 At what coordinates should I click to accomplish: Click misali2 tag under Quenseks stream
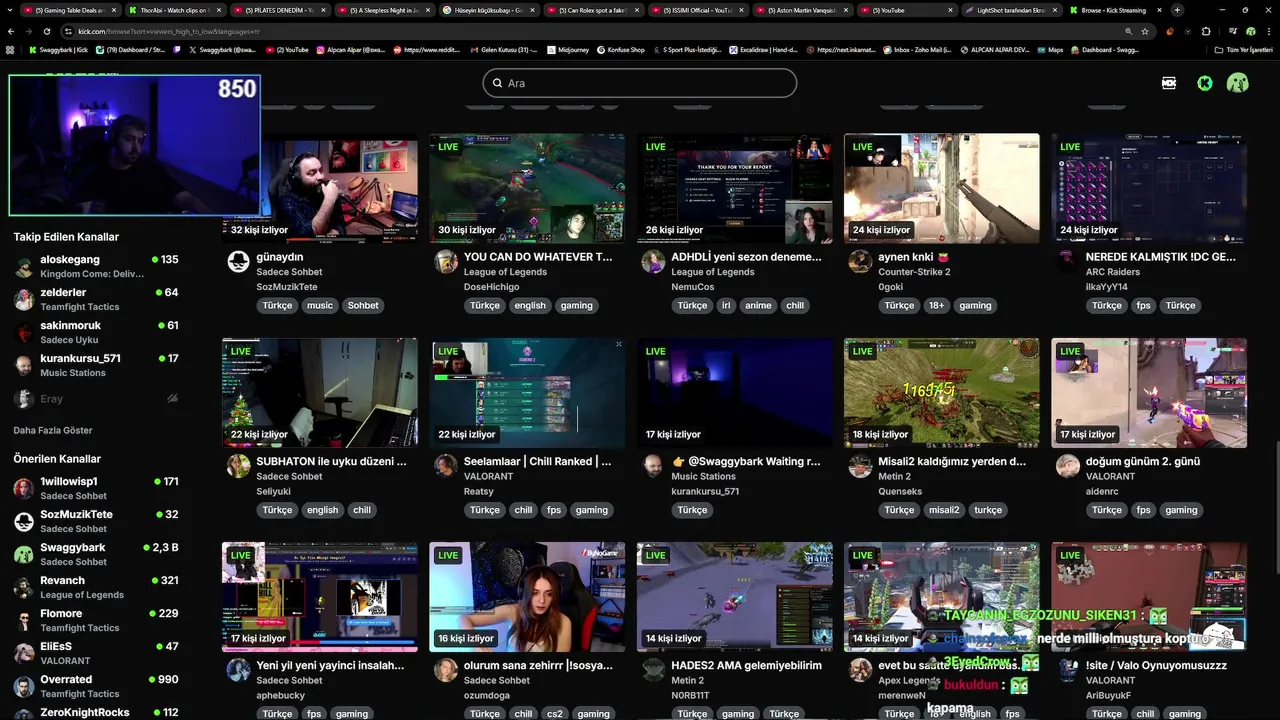tap(944, 510)
